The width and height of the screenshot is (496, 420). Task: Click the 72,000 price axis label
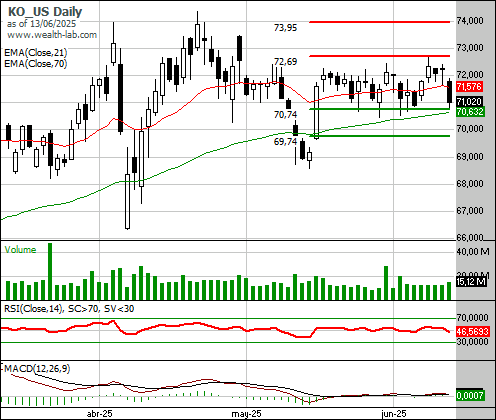tap(470, 75)
